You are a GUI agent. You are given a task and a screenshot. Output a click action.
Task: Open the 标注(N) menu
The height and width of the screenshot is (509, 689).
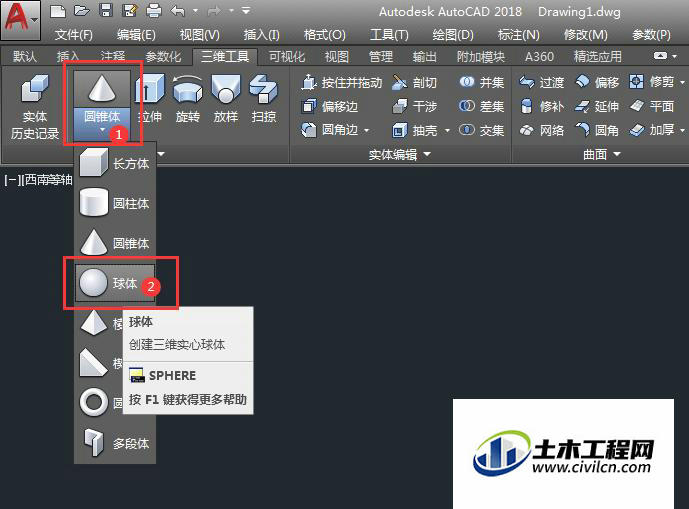519,35
